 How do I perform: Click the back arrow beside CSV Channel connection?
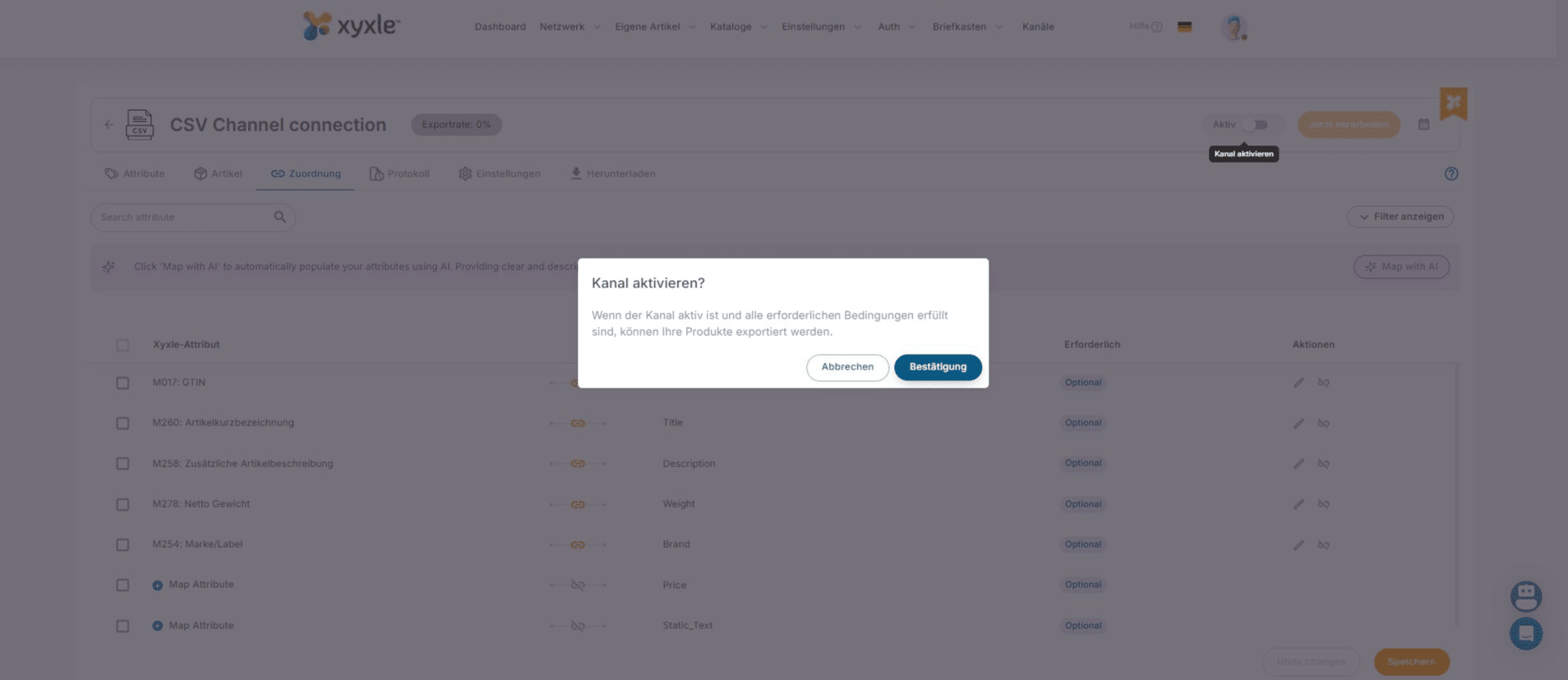[109, 125]
